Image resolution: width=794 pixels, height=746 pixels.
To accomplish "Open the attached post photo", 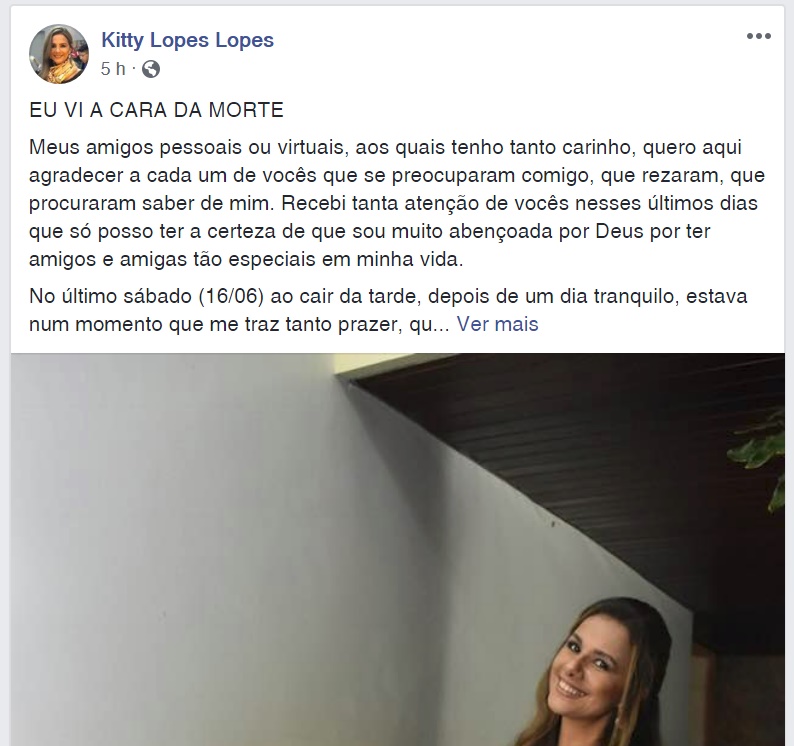I will 398,549.
